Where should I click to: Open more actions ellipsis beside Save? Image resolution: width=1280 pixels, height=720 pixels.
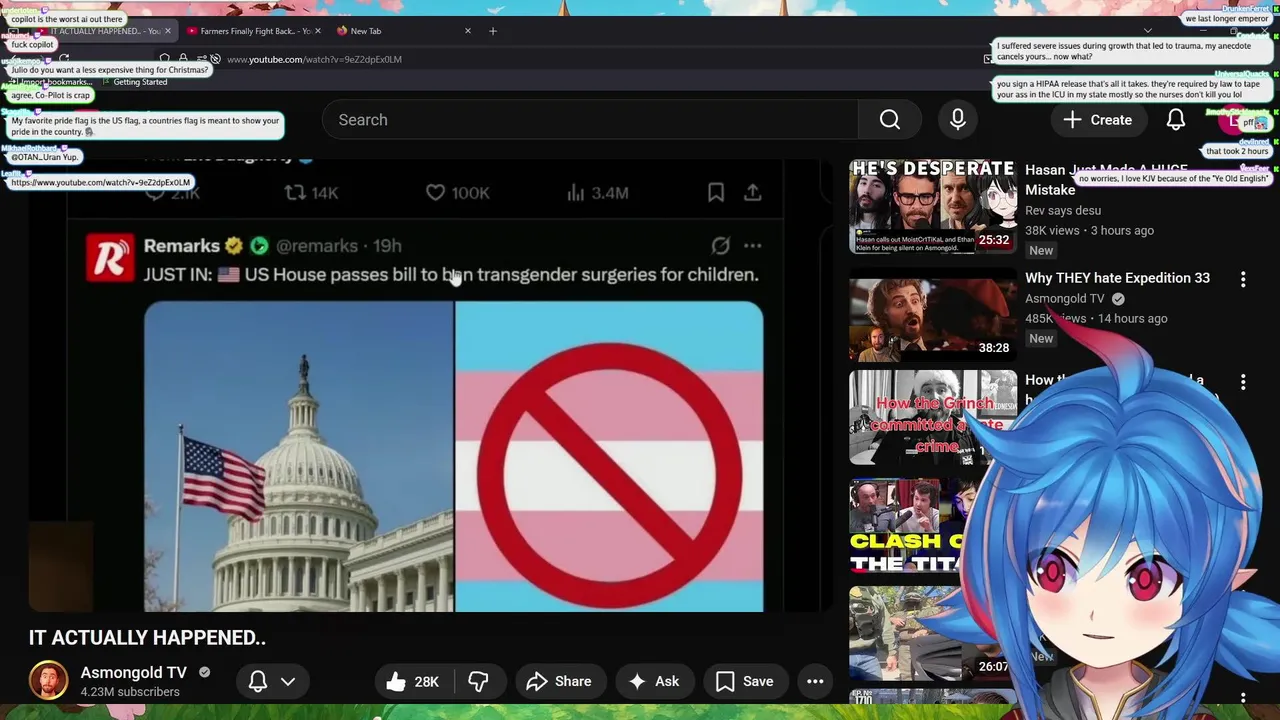(815, 682)
